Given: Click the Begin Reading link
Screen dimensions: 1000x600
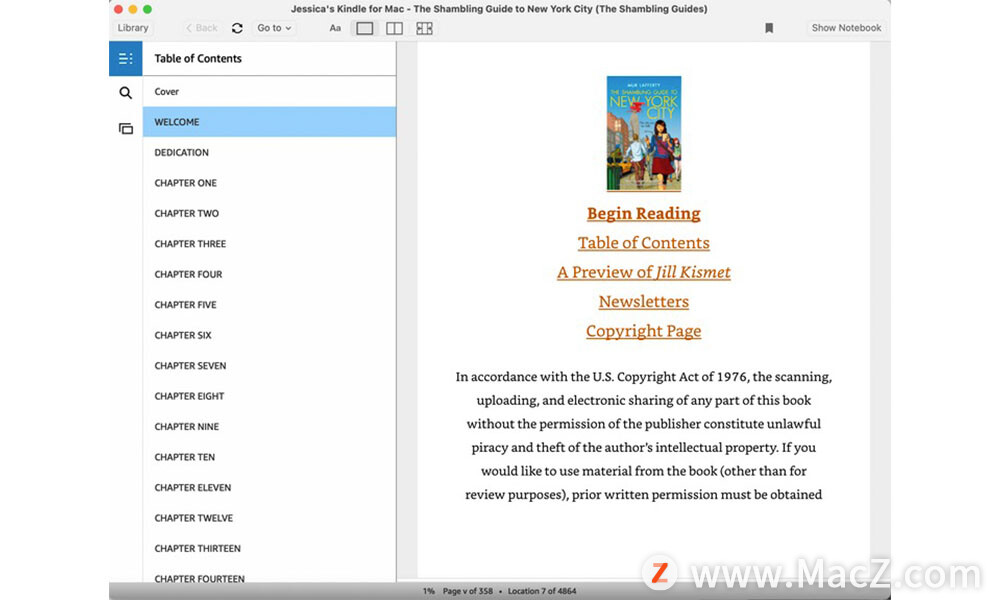Looking at the screenshot, I should click(x=643, y=214).
